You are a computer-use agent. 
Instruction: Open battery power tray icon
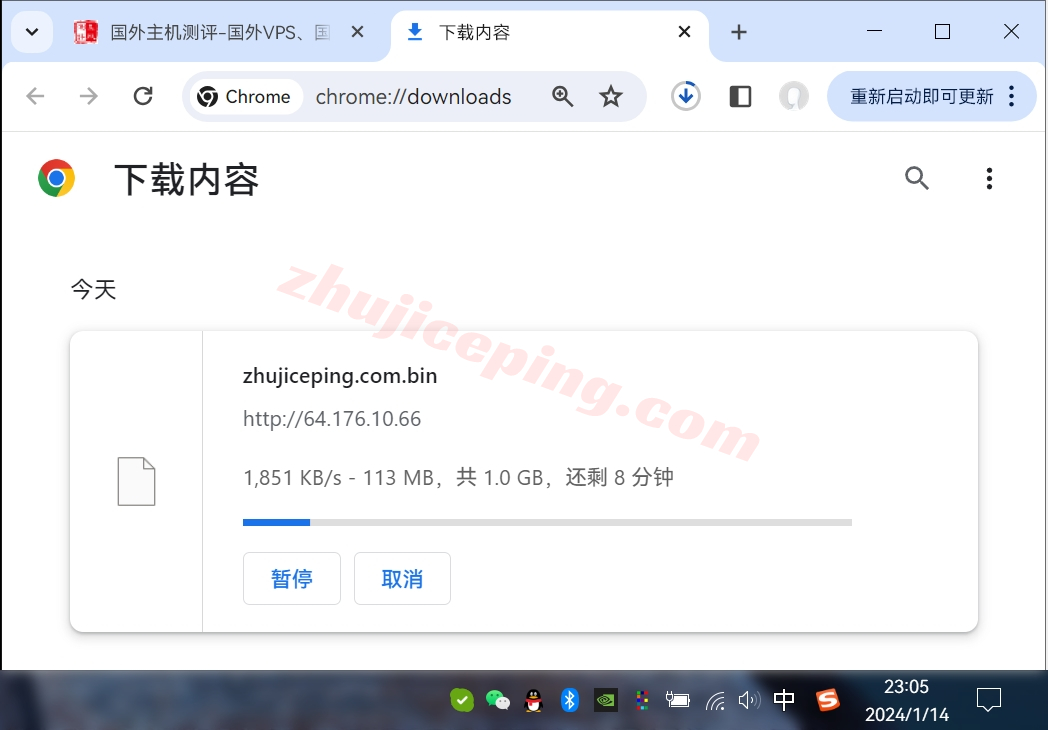click(678, 700)
